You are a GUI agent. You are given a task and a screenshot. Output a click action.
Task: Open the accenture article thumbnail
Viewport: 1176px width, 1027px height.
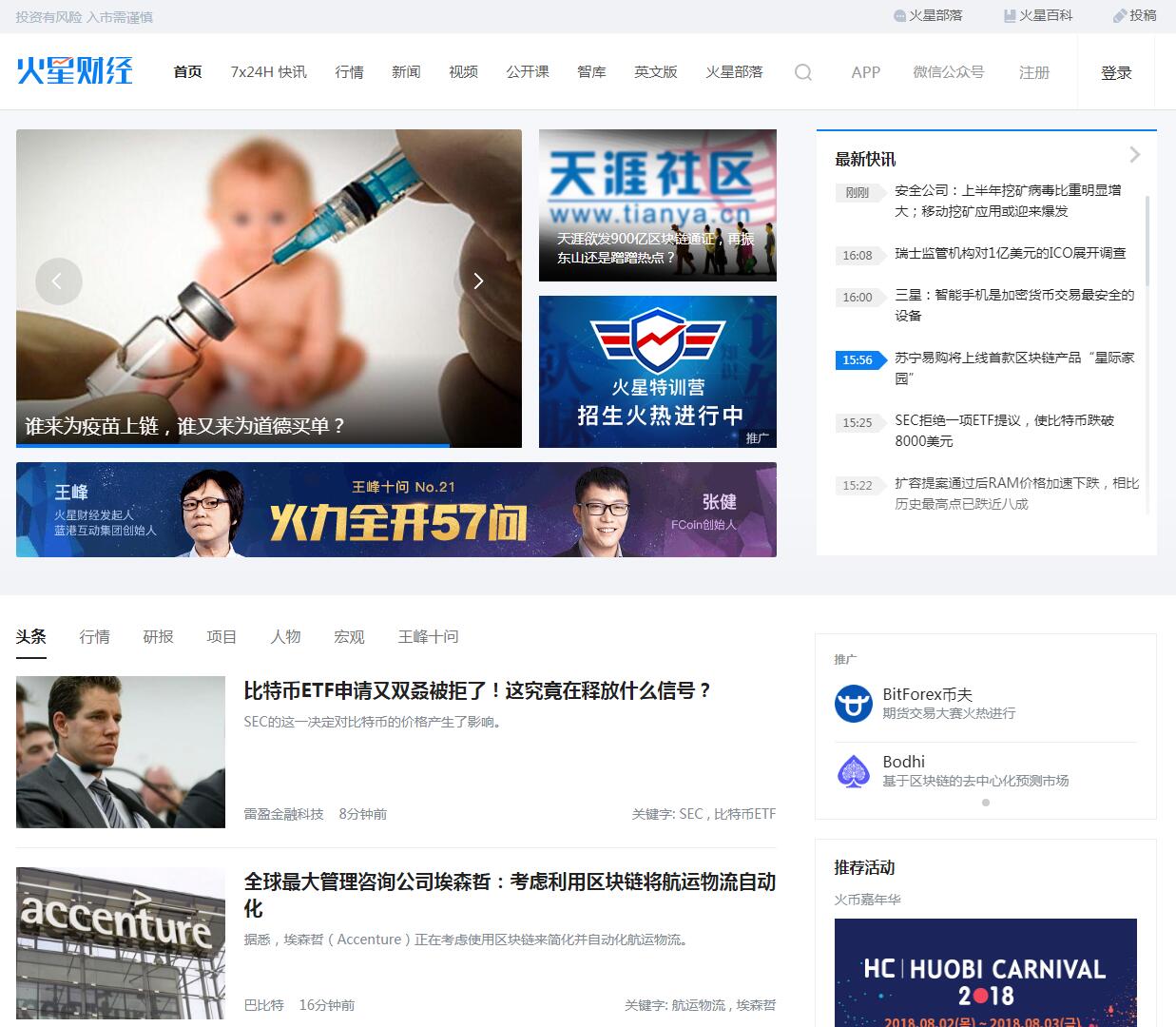click(121, 943)
